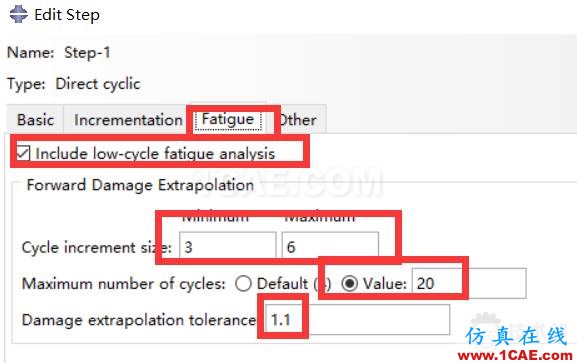Select the Value radio button
The image size is (577, 363).
pos(349,283)
